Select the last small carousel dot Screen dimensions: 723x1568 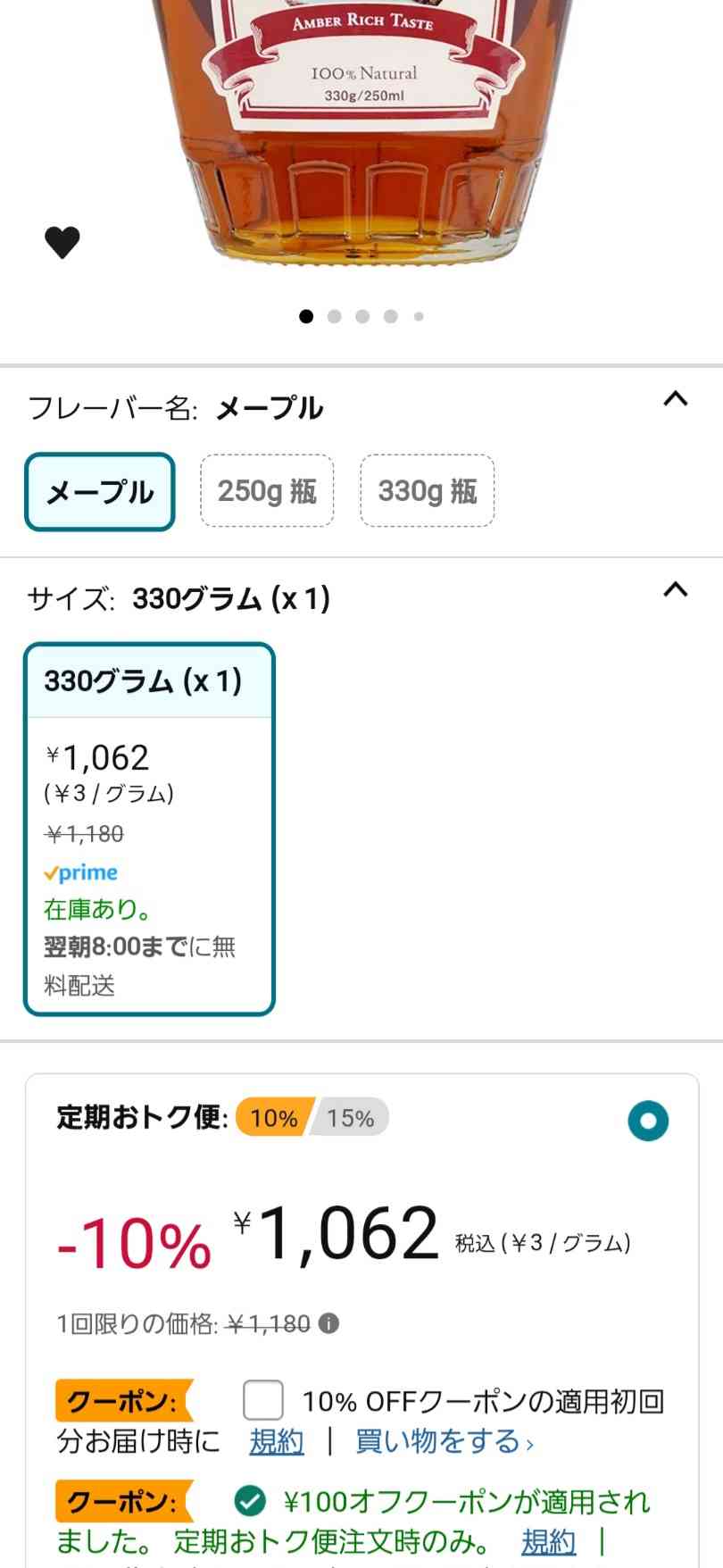[x=419, y=316]
